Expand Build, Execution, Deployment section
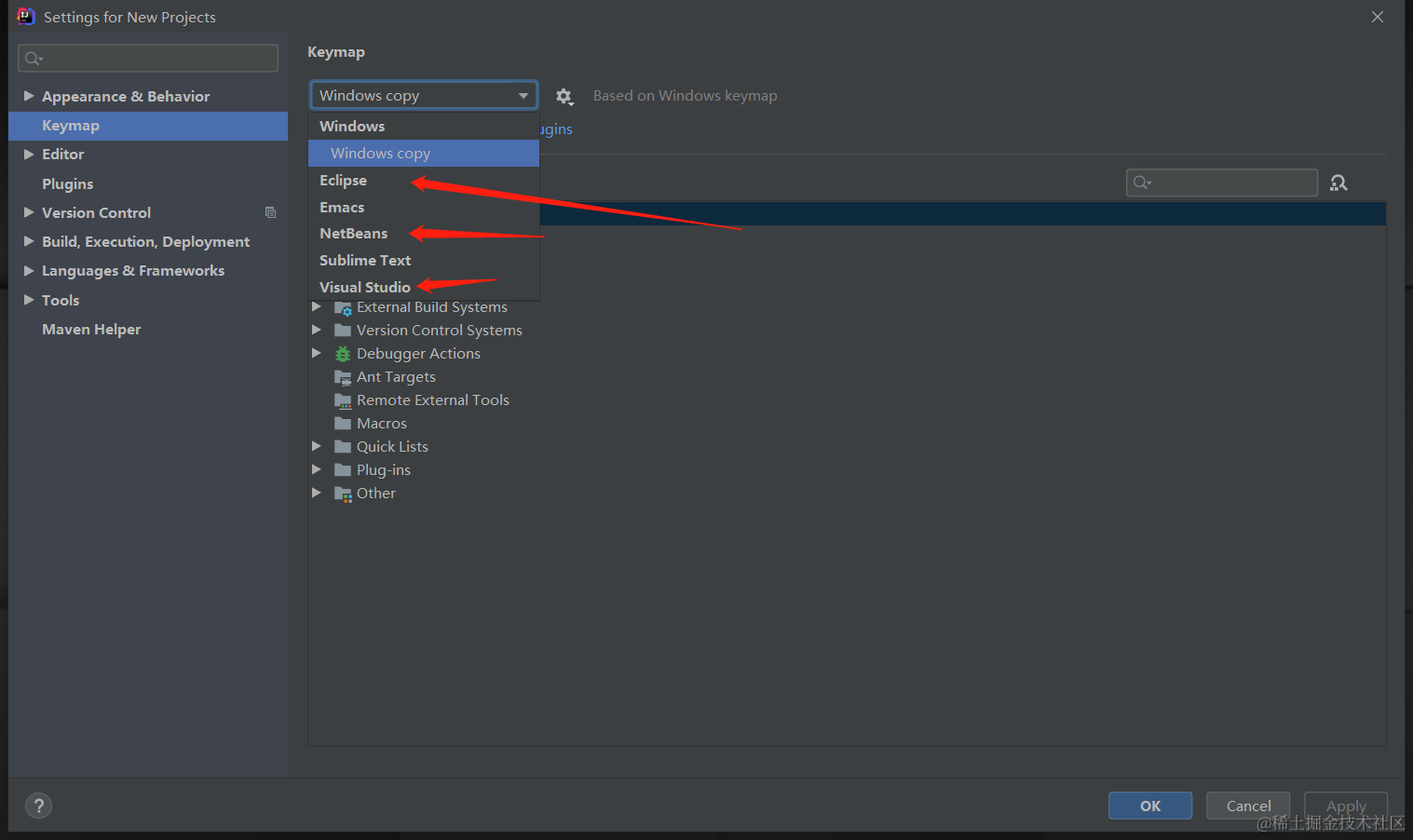1413x840 pixels. [x=29, y=241]
